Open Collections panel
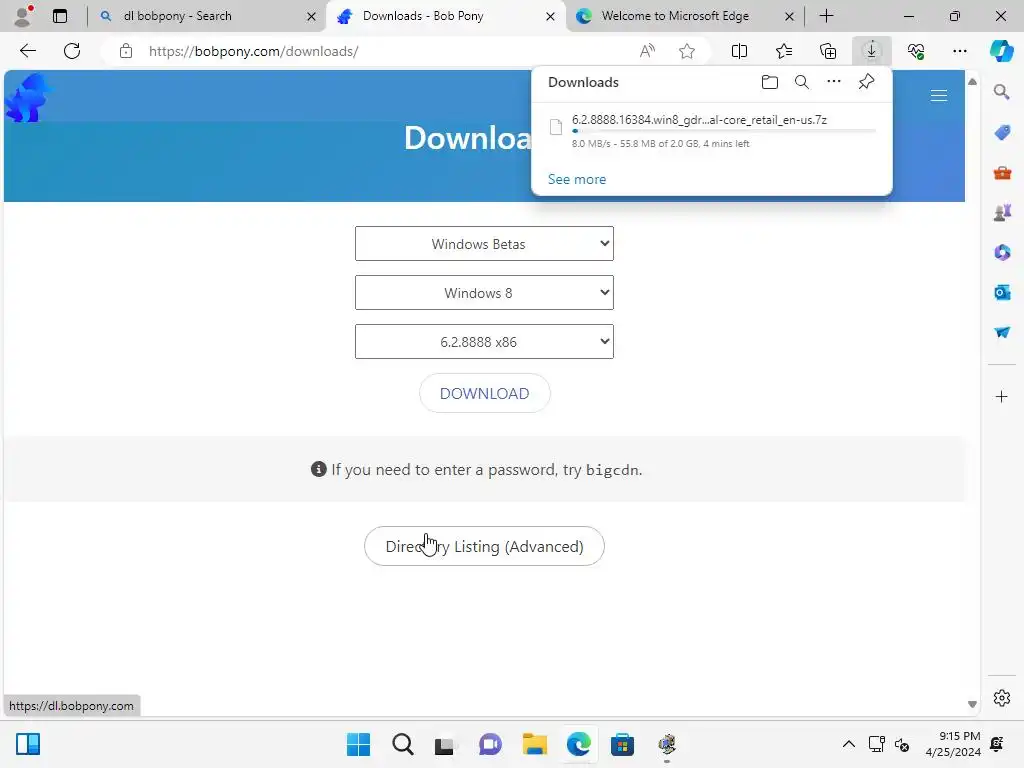This screenshot has width=1024, height=768. pyautogui.click(x=827, y=51)
